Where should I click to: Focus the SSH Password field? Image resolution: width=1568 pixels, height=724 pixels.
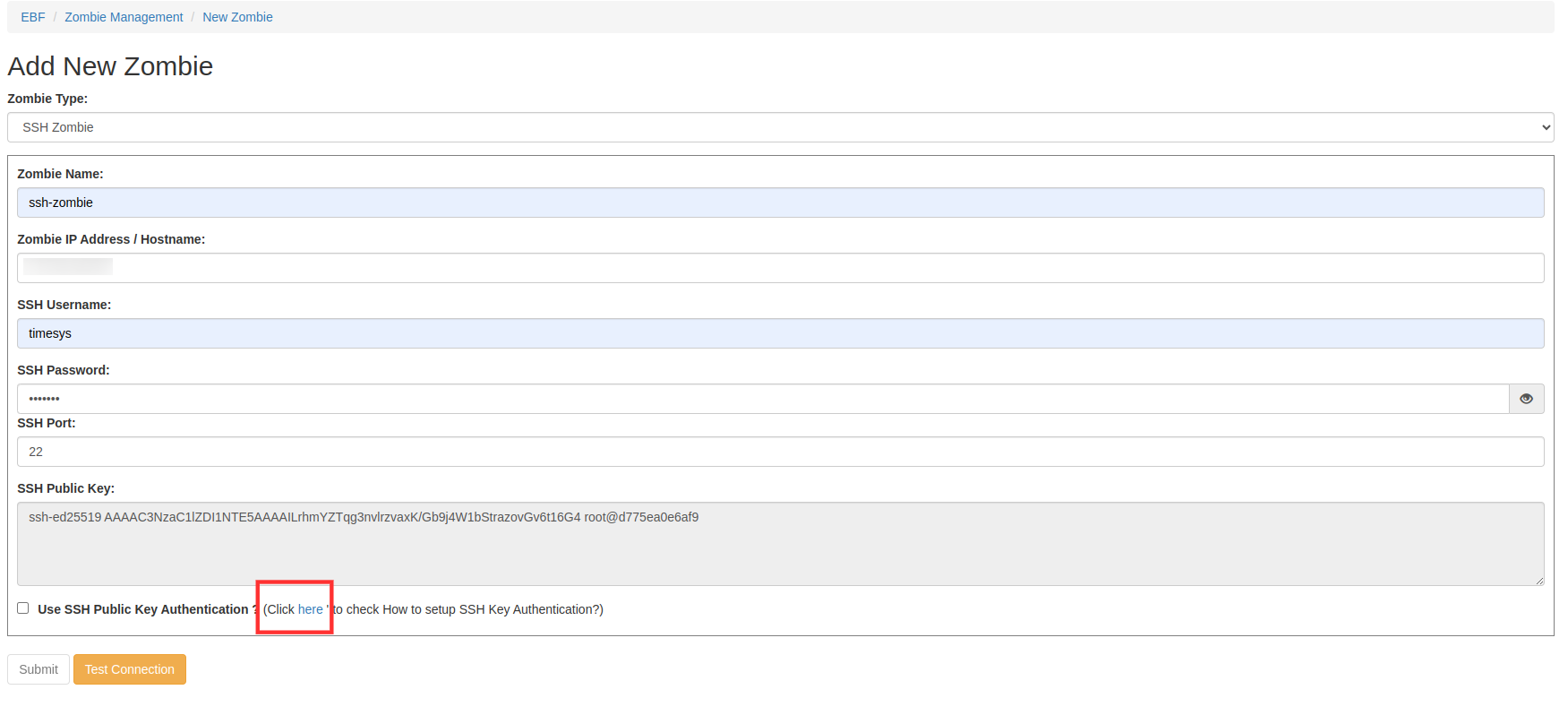(x=763, y=399)
